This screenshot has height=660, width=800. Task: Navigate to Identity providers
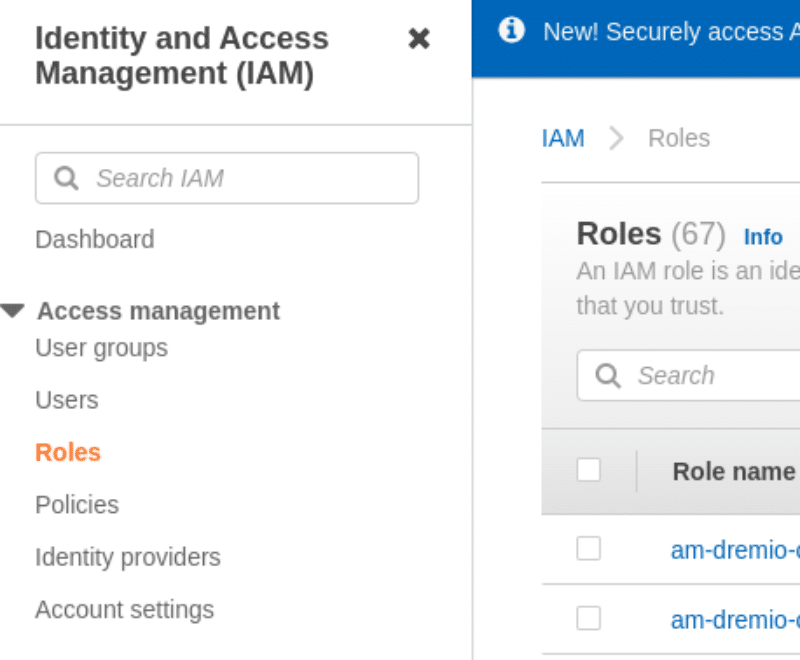tap(128, 557)
